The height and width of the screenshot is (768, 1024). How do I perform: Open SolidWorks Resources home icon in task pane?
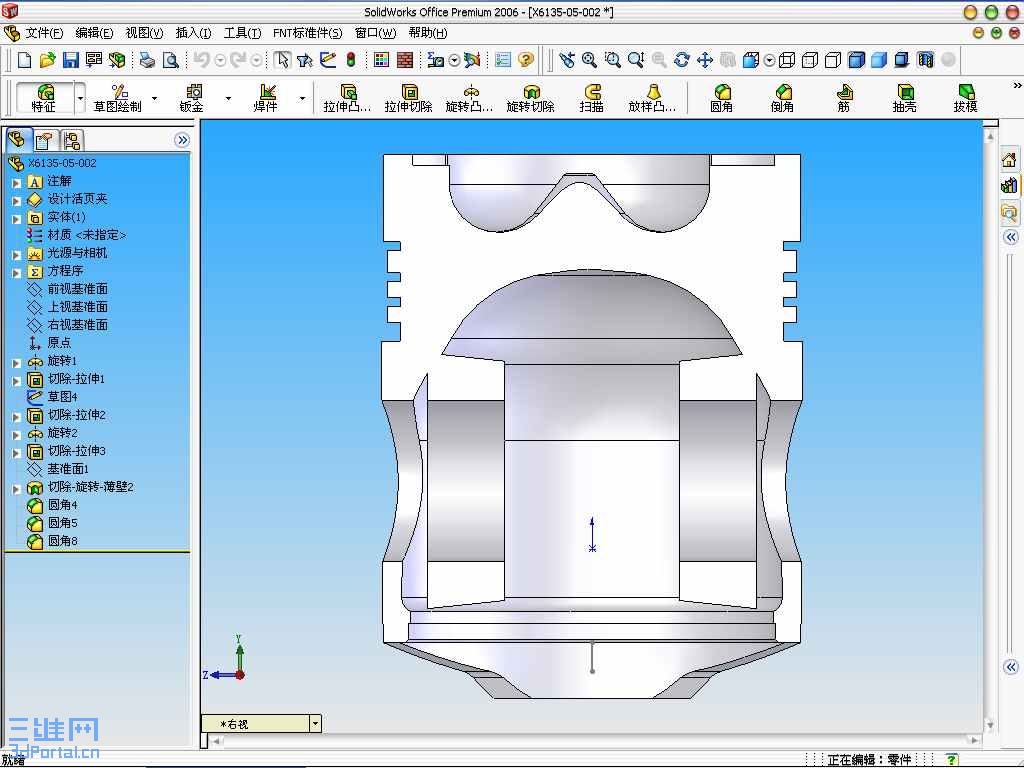[1009, 159]
